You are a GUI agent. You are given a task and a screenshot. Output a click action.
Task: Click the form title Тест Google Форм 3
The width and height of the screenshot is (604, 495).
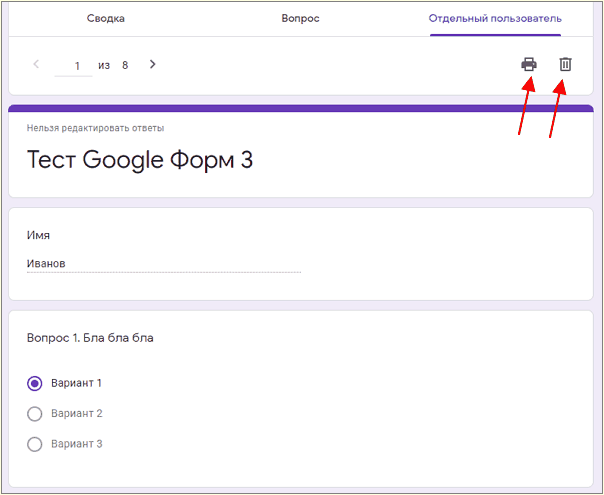point(140,160)
